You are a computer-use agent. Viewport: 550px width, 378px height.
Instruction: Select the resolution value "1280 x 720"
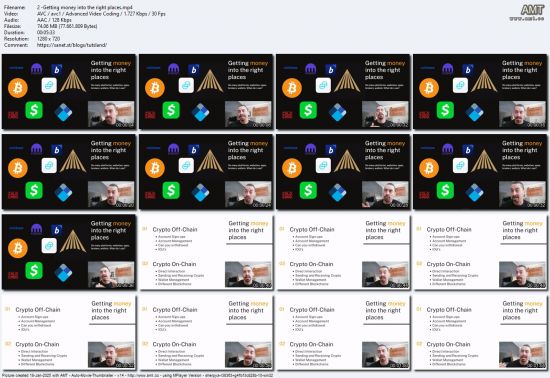[48, 39]
